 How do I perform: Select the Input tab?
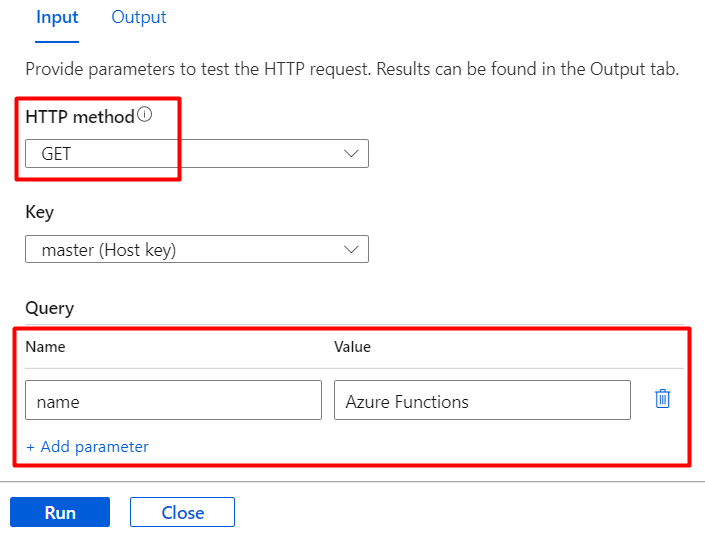coord(57,17)
